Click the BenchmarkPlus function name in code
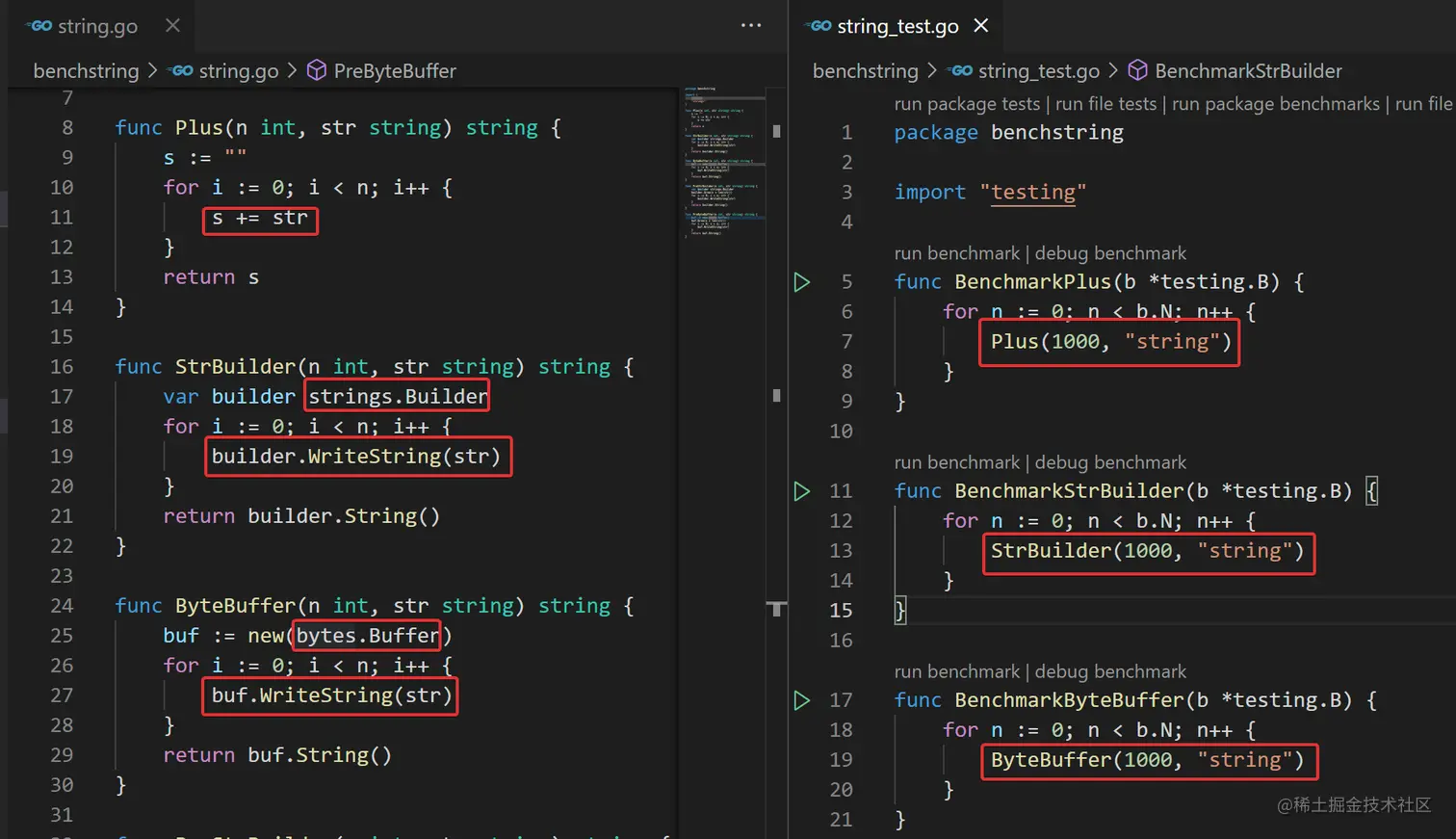 (1032, 282)
